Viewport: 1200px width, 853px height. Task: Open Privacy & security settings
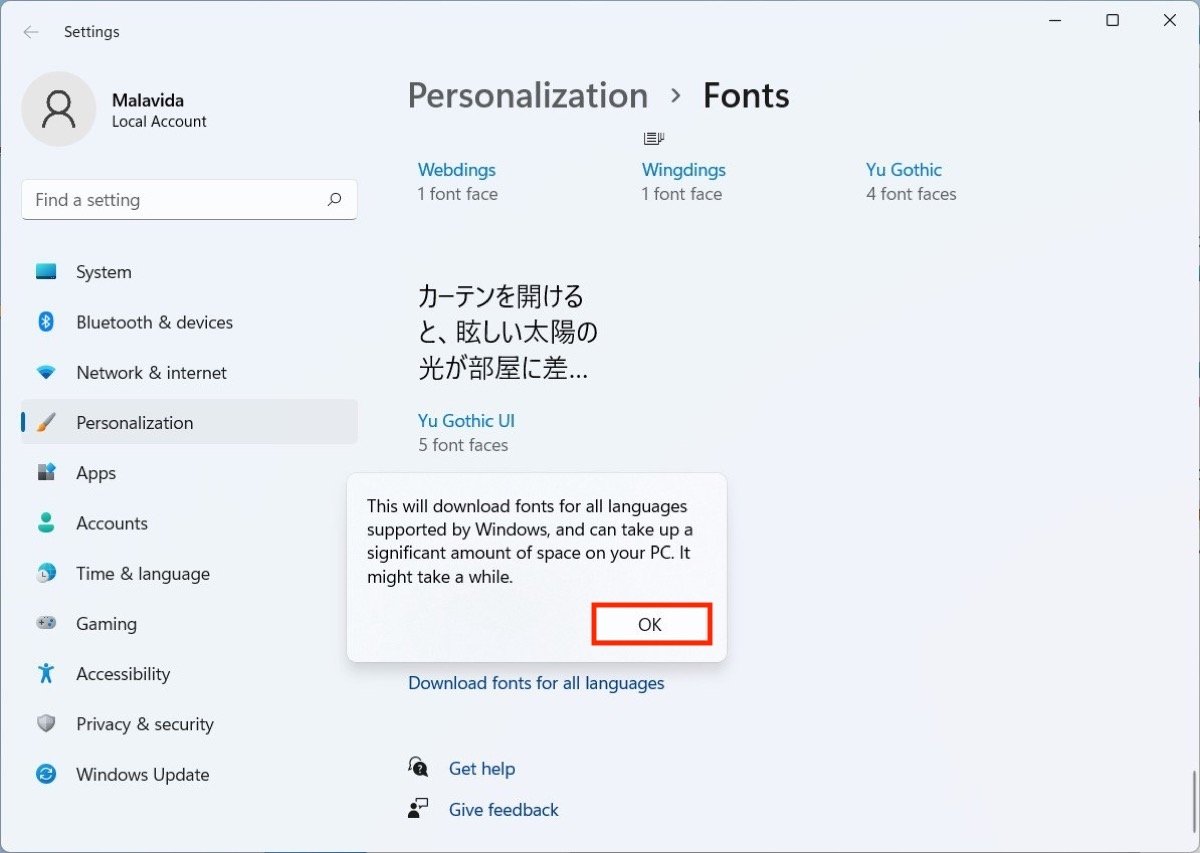tap(189, 724)
